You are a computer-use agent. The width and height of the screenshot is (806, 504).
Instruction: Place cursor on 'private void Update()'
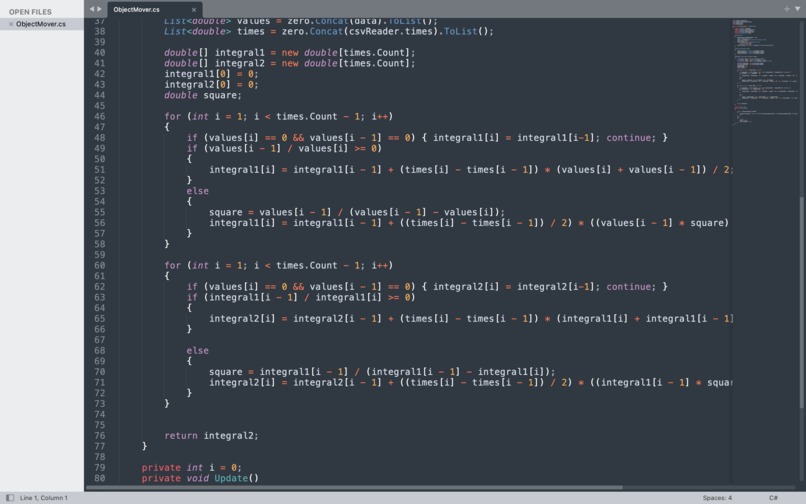click(x=200, y=478)
